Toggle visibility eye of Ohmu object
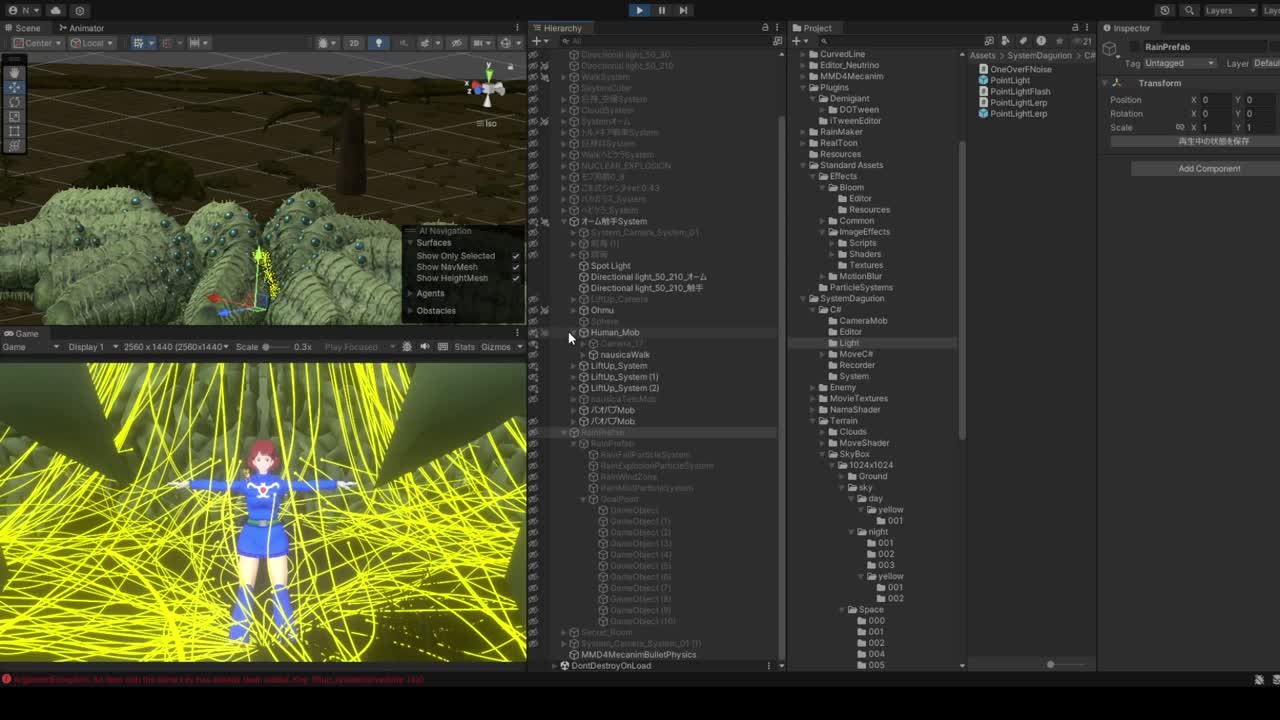Viewport: 1280px width, 720px height. coord(533,310)
